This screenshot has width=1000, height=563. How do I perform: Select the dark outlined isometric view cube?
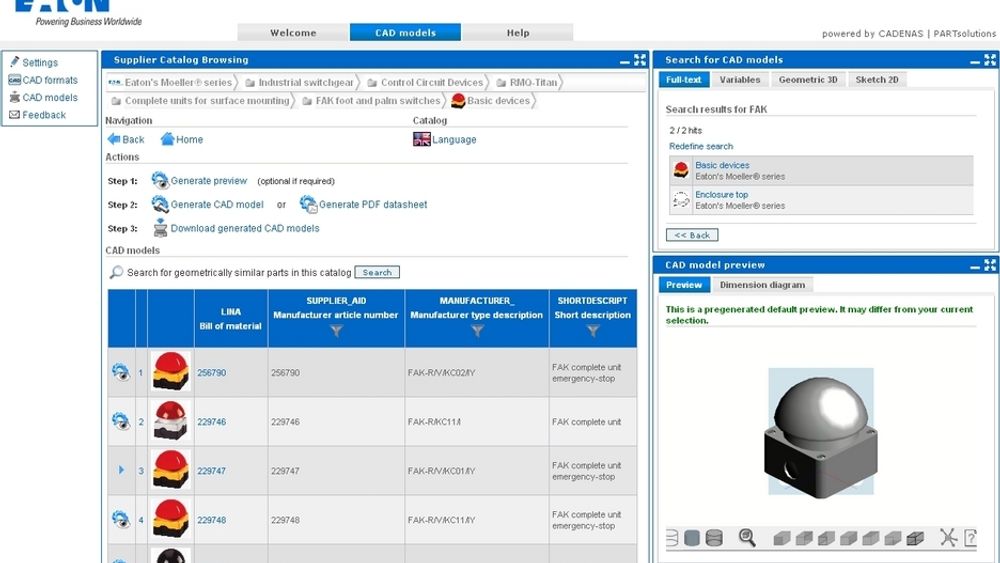(x=915, y=538)
